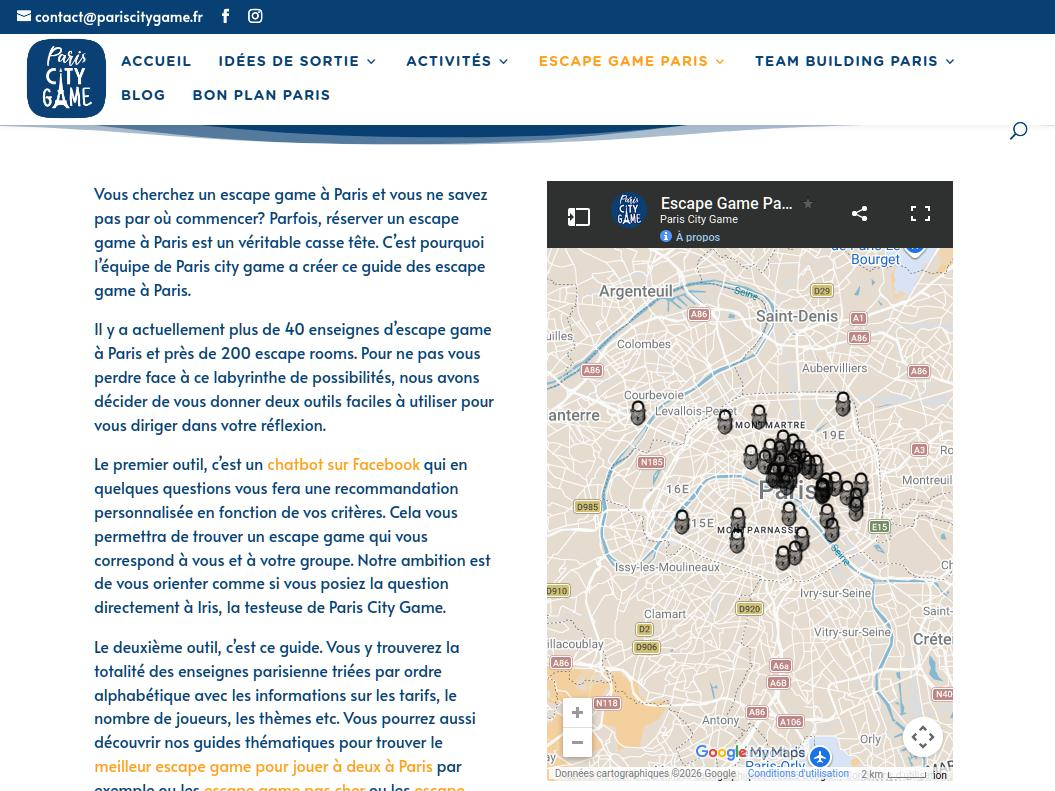The height and width of the screenshot is (791, 1055).
Task: Open the Blog menu item
Action: (x=143, y=95)
